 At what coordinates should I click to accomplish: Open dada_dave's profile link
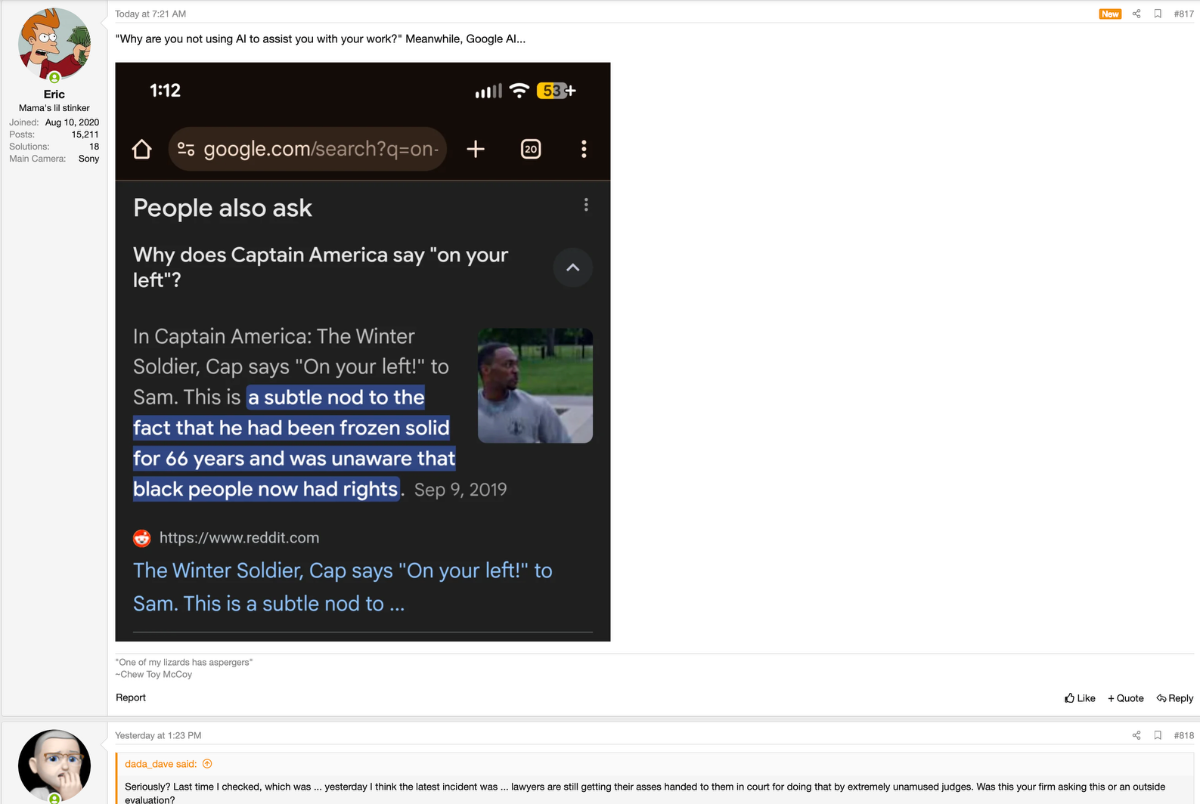pyautogui.click(x=147, y=763)
